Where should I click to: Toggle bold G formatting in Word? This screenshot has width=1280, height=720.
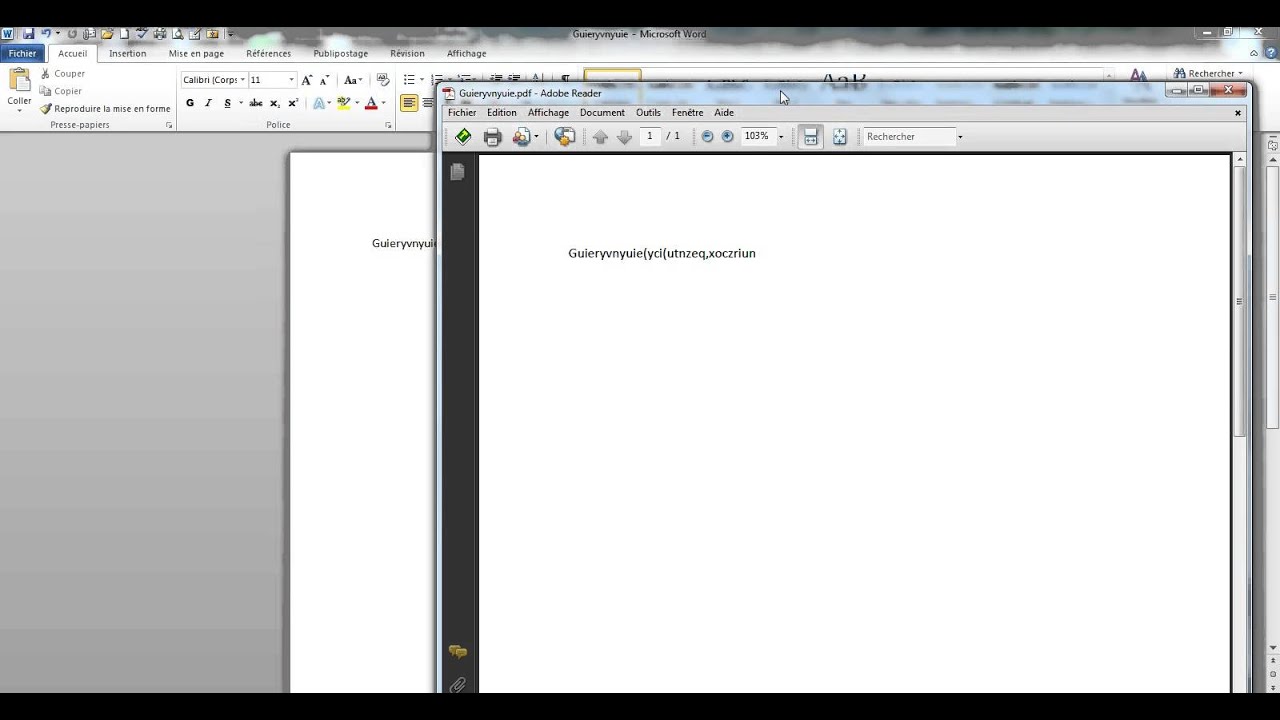pyautogui.click(x=190, y=103)
